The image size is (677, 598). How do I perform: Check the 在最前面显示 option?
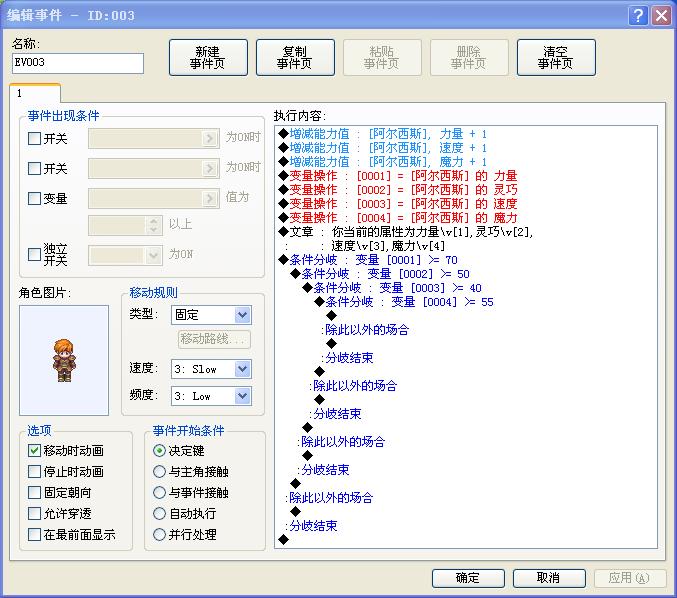tap(34, 535)
